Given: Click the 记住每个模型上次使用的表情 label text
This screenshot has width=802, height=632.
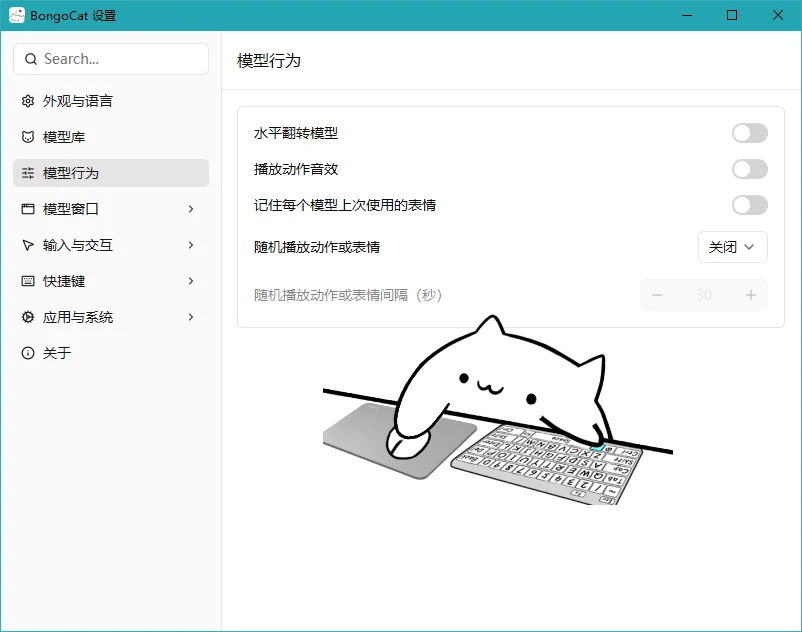Looking at the screenshot, I should click(345, 205).
